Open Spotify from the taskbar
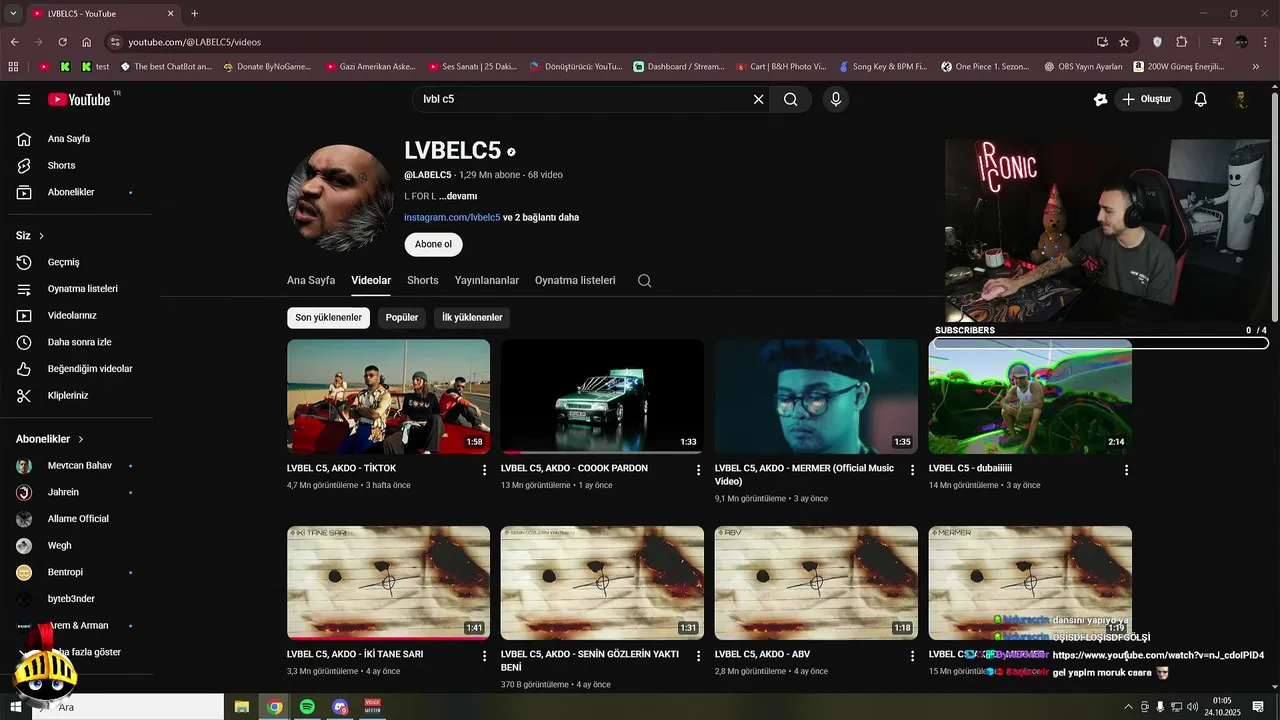Viewport: 1280px width, 720px height. click(x=307, y=707)
